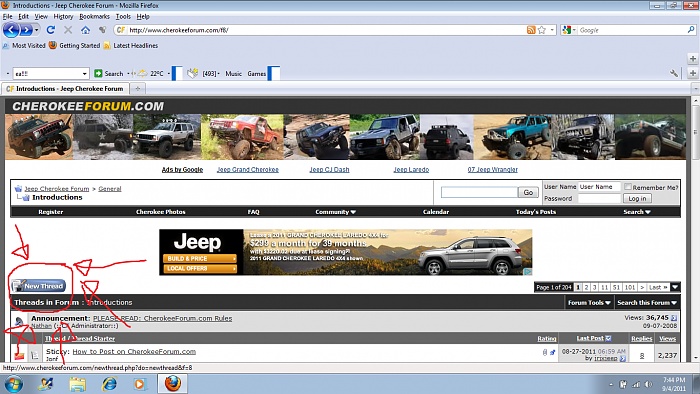The width and height of the screenshot is (700, 394).
Task: Open Most Visited bookmarks folder
Action: coord(24,46)
